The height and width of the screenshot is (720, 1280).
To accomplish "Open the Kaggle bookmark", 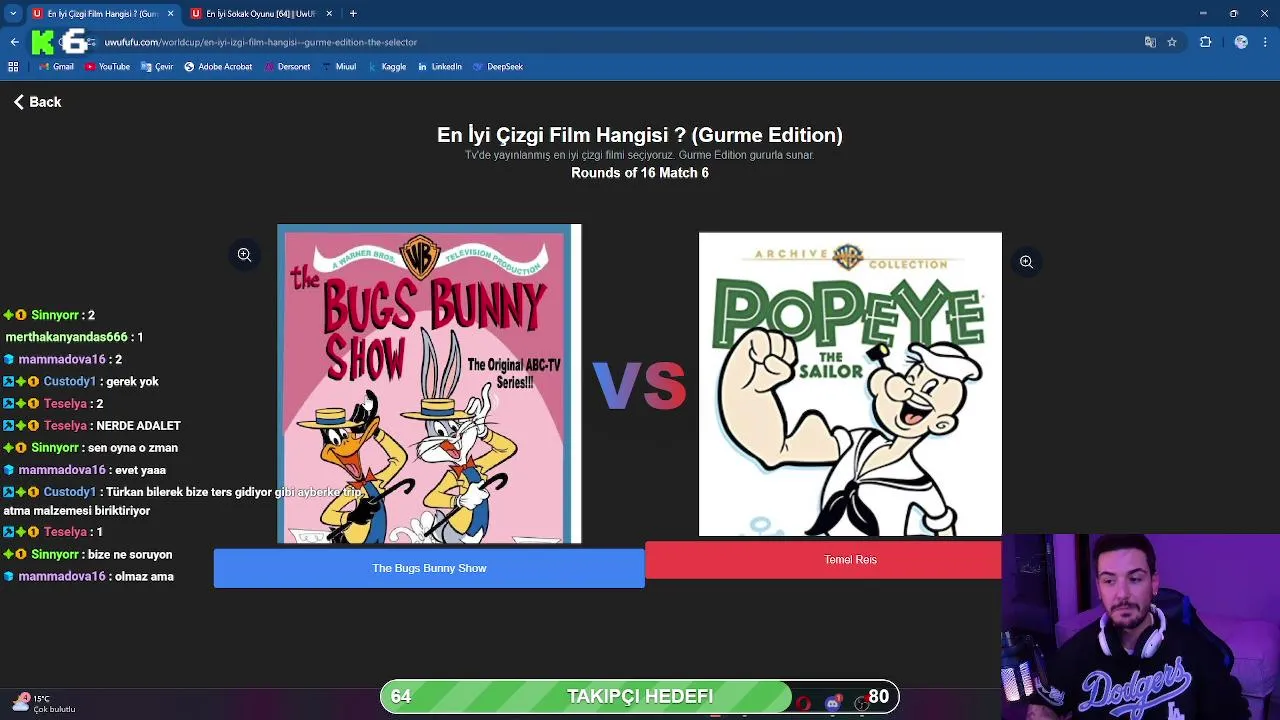I will pos(387,67).
